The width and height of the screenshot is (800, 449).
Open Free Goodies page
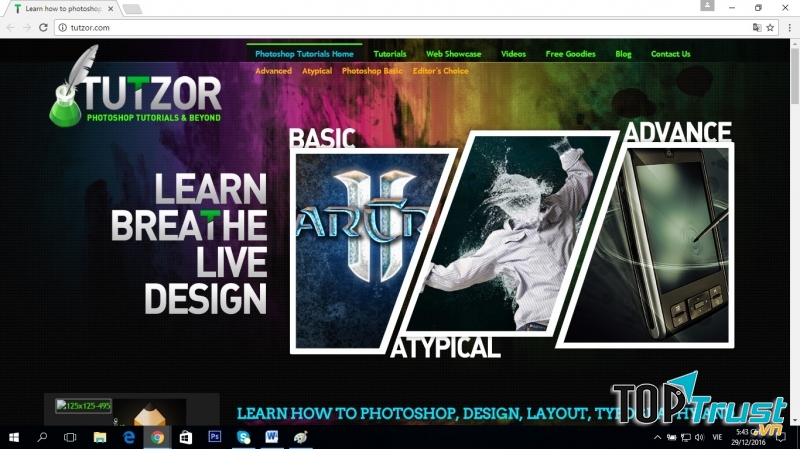(x=570, y=54)
